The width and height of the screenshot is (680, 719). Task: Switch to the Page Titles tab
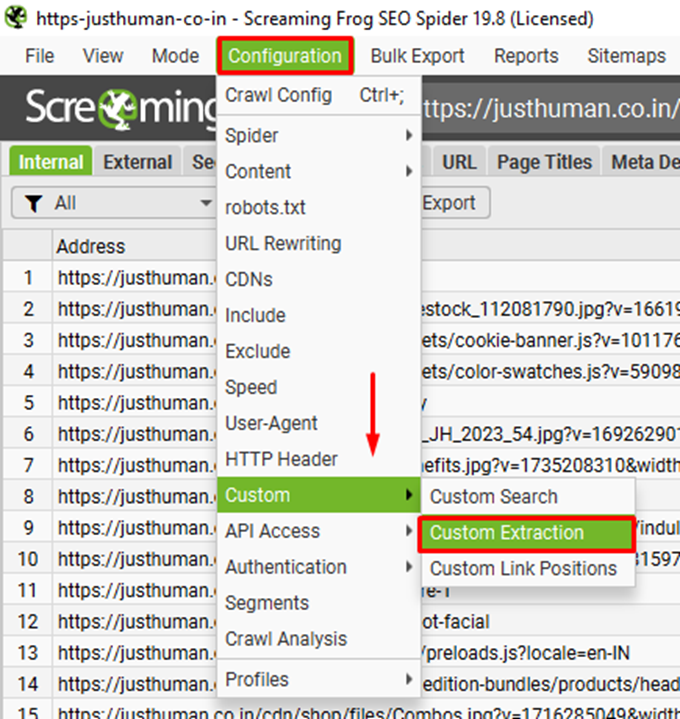[x=544, y=161]
